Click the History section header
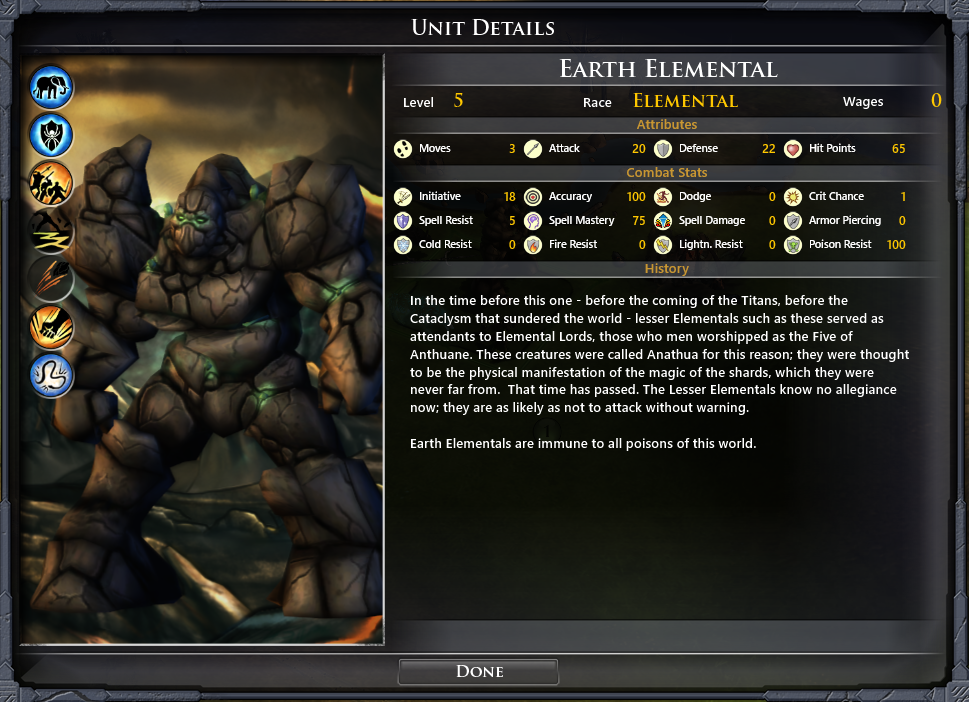969x702 pixels. [x=666, y=269]
